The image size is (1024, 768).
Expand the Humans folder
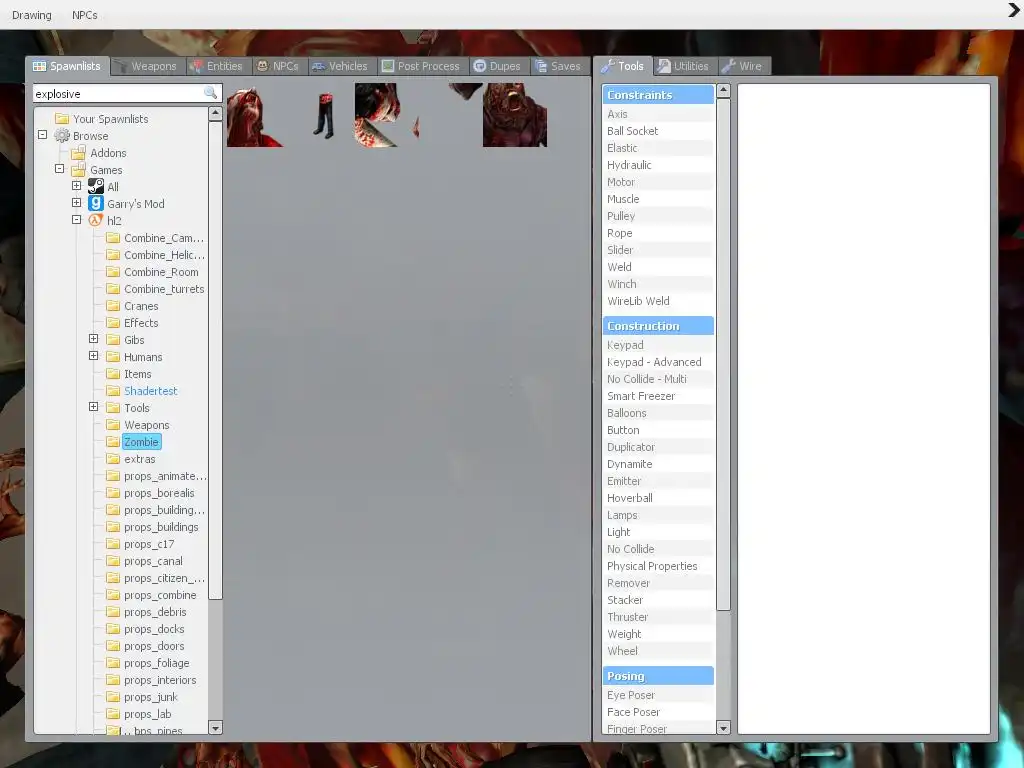[x=93, y=356]
